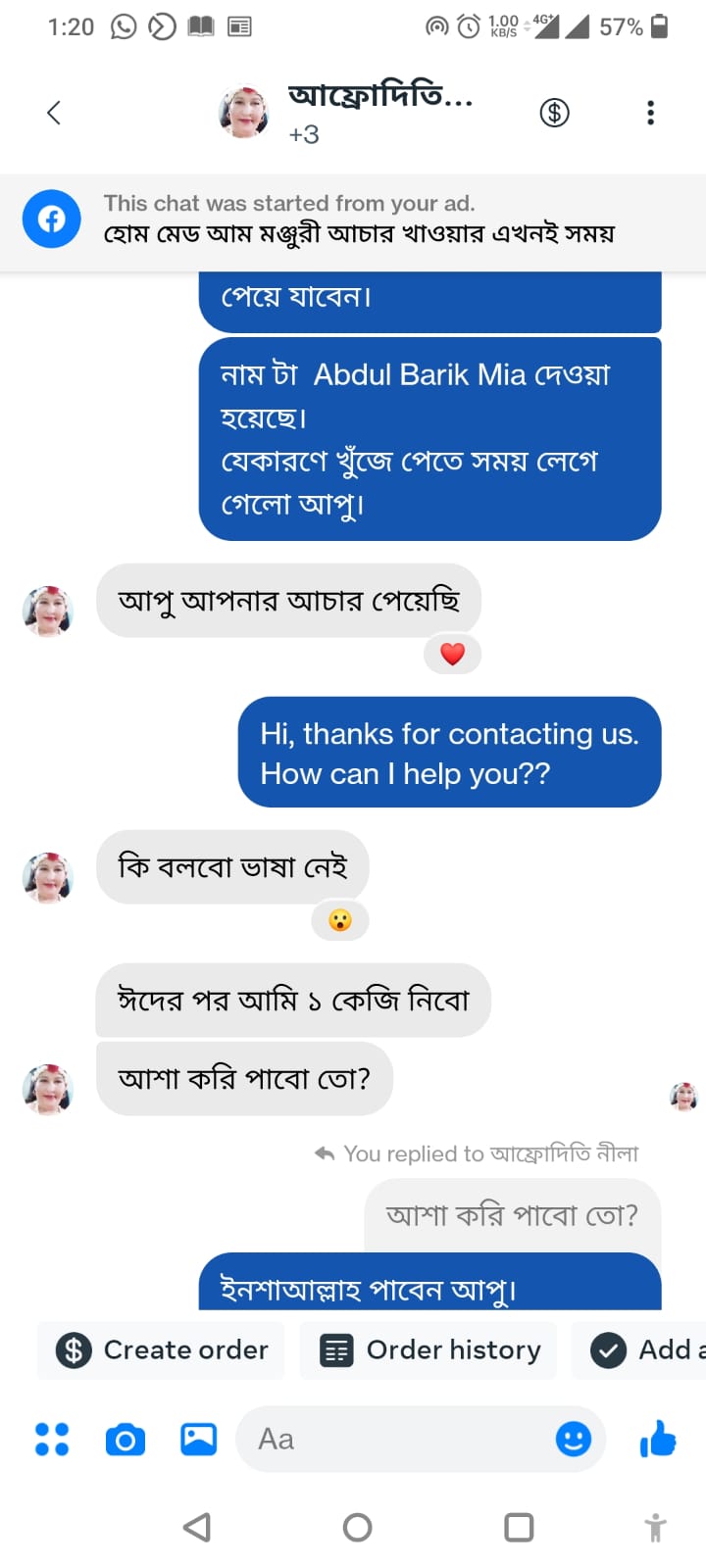This screenshot has height=1568, width=706.
Task: Open Order history
Action: tap(429, 1350)
